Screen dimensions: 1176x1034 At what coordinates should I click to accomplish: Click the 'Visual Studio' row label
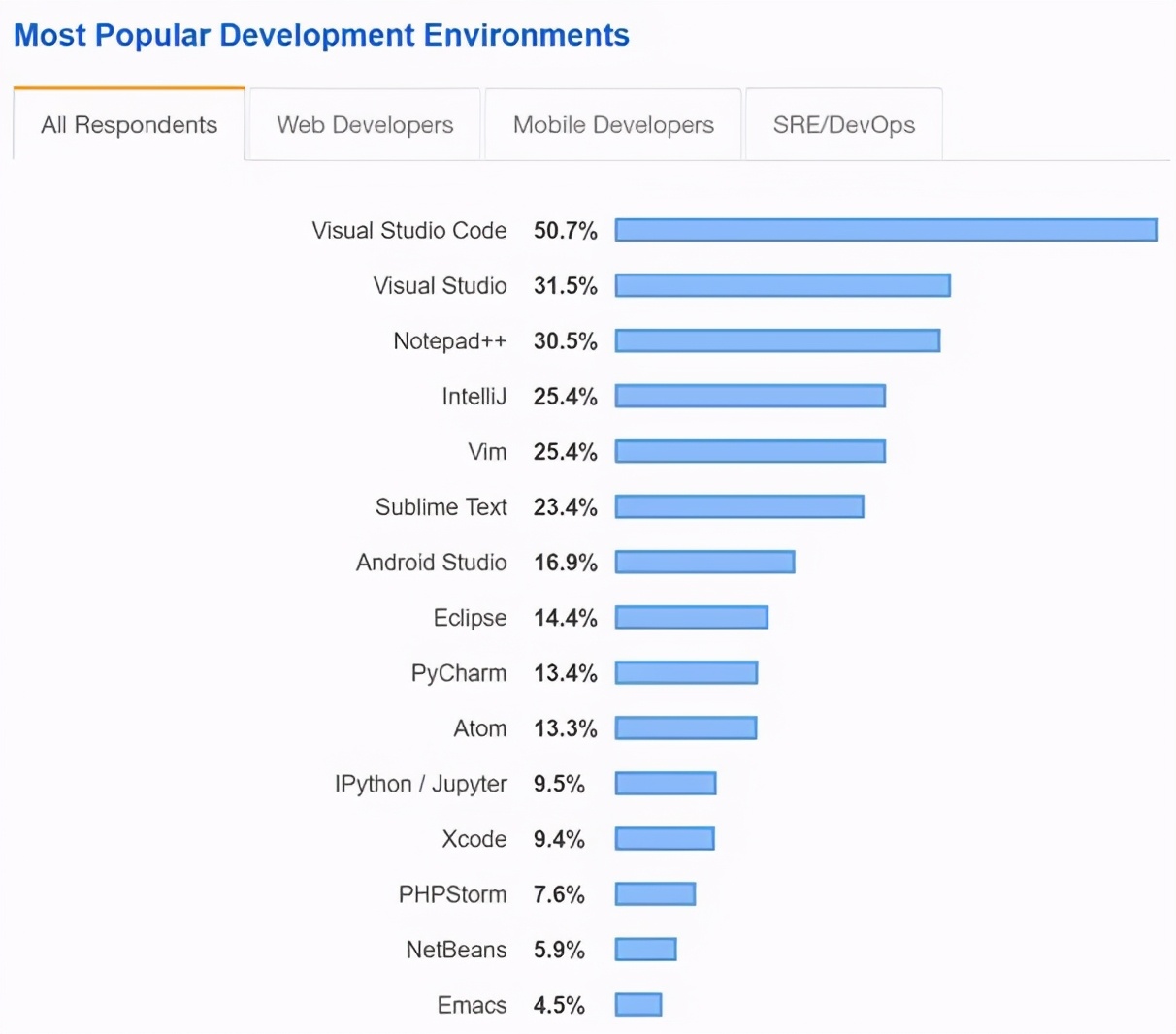coord(441,285)
